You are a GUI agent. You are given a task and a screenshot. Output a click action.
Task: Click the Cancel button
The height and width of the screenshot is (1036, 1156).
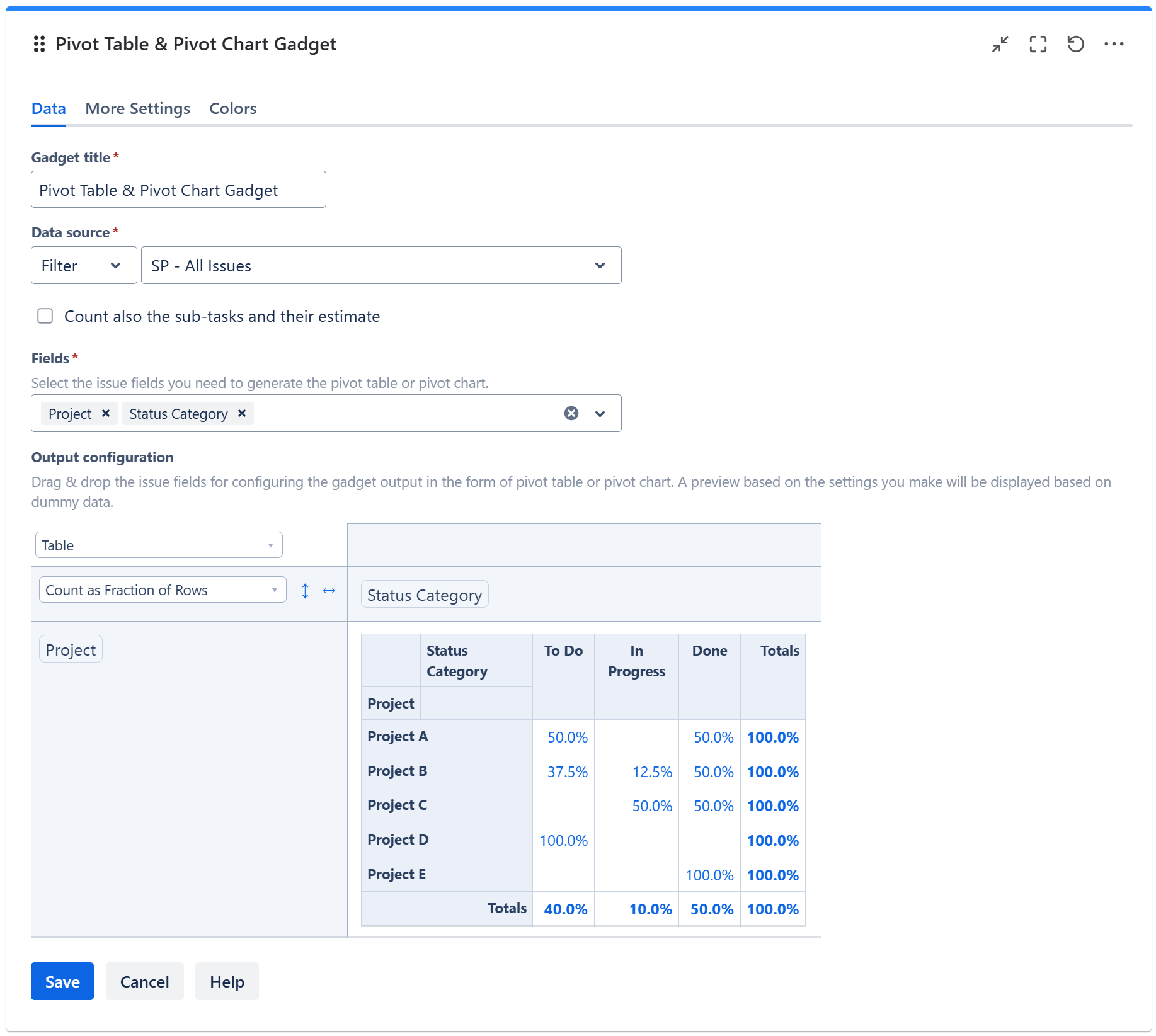144,981
